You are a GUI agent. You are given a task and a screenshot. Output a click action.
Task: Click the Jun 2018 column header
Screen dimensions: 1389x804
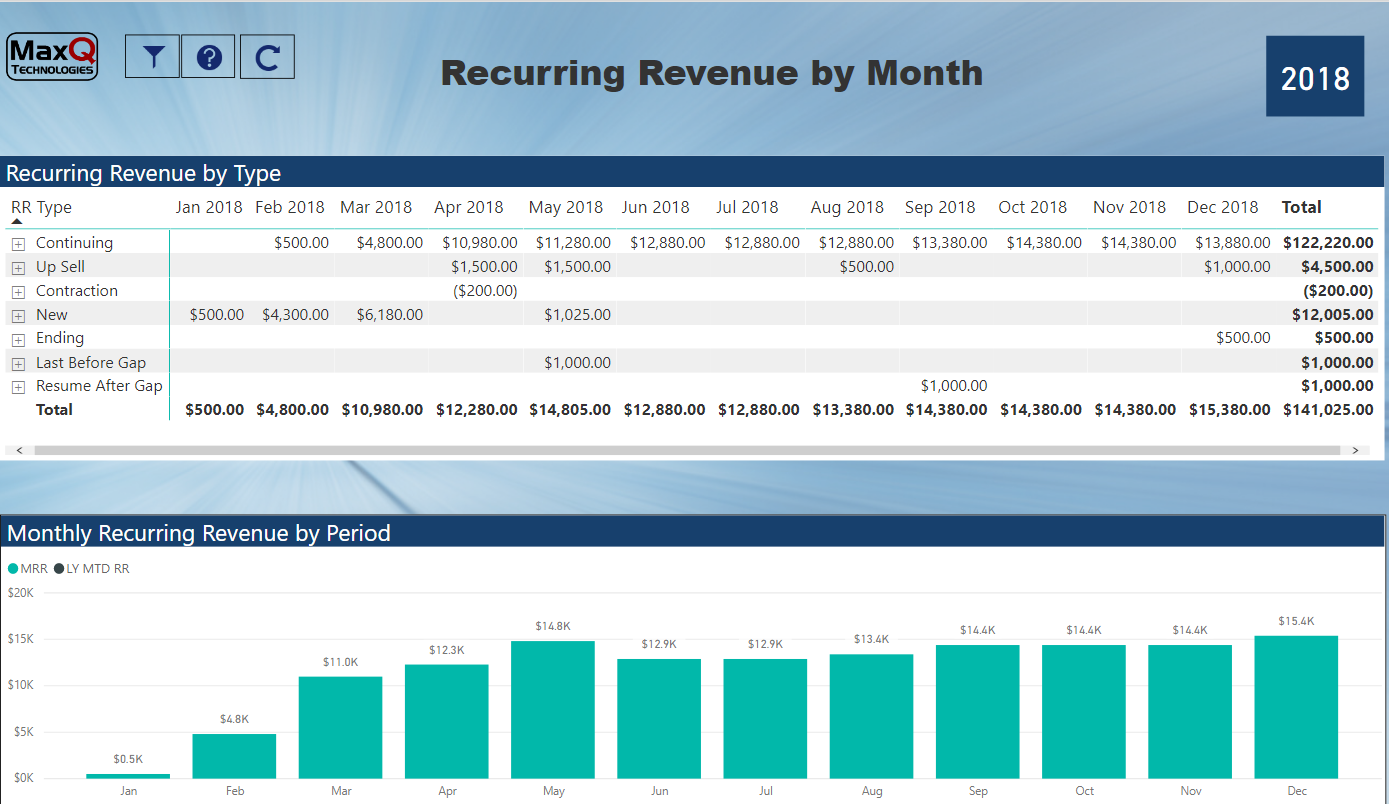tap(655, 208)
